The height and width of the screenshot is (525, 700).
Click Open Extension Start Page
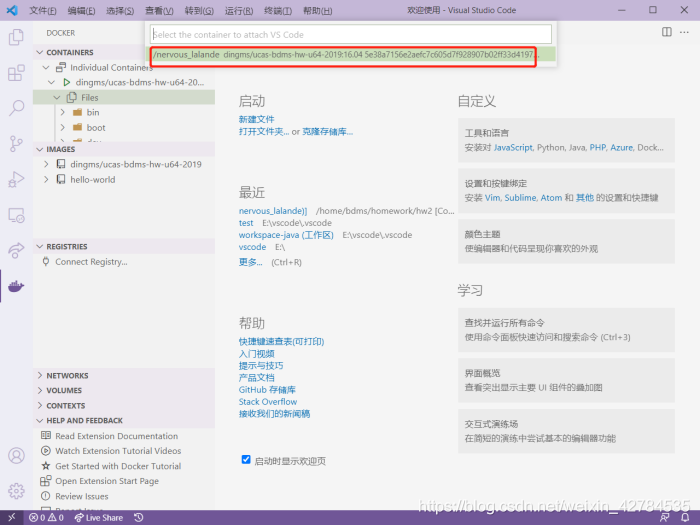click(107, 481)
